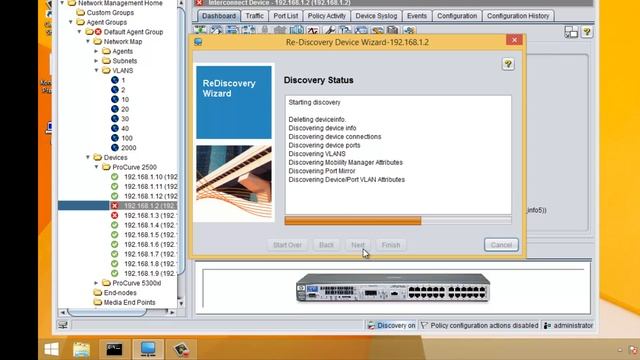
Task: Click the VLAN 2000 globe icon
Action: 115,148
